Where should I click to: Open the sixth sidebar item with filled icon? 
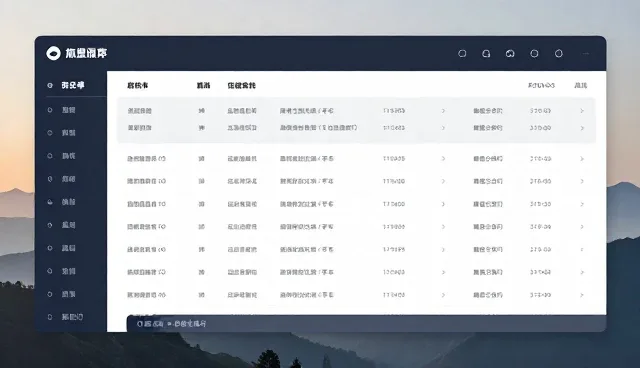(x=62, y=202)
